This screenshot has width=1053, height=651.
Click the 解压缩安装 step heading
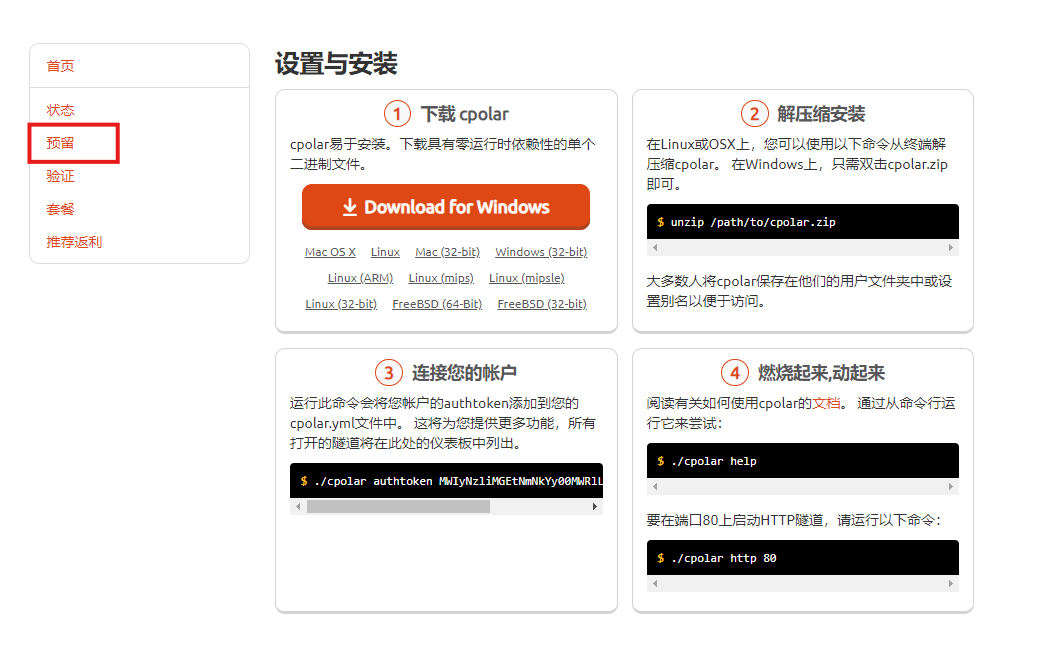[x=821, y=114]
